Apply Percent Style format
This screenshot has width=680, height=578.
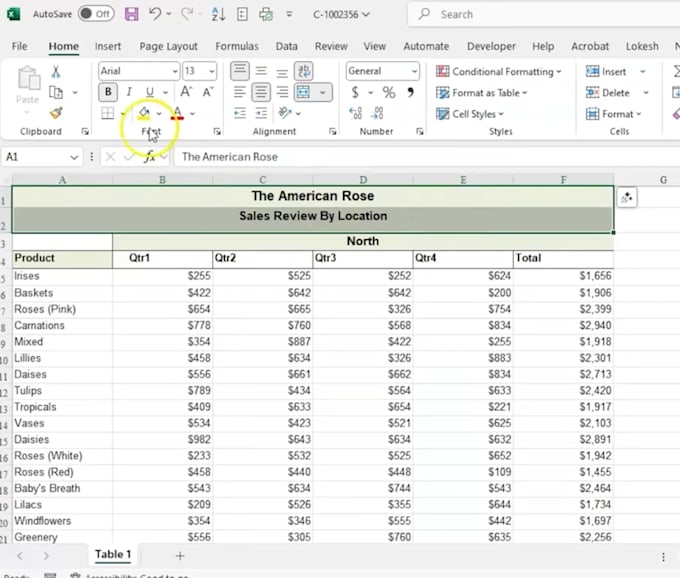coord(389,92)
